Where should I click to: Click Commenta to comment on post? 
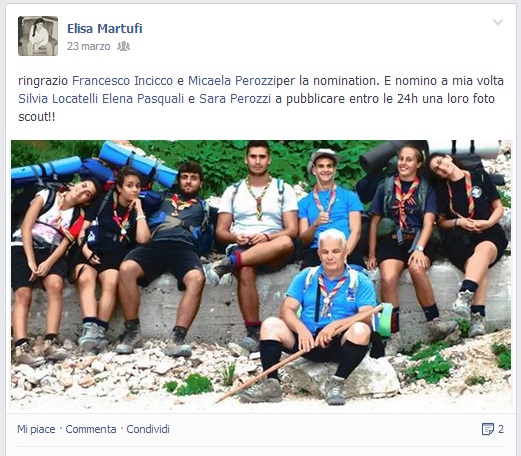tap(91, 429)
